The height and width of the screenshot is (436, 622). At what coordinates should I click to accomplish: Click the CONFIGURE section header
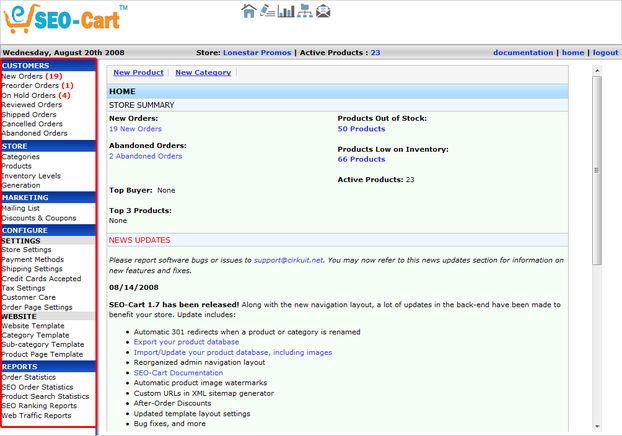click(48, 230)
